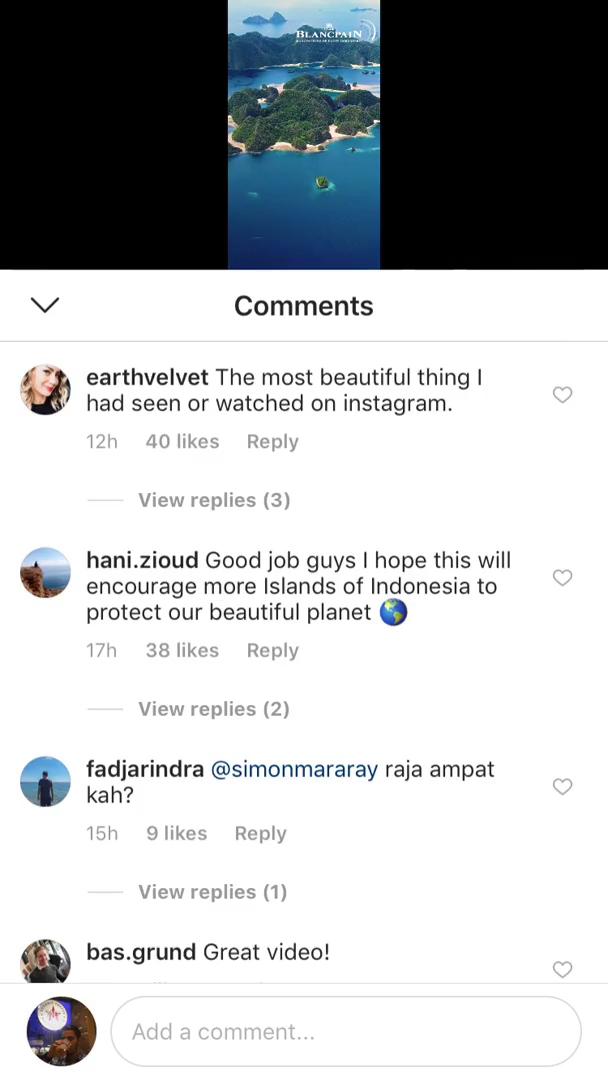Show the 2 replies to hani.zioud
Viewport: 608px width, 1080px height.
pos(213,708)
